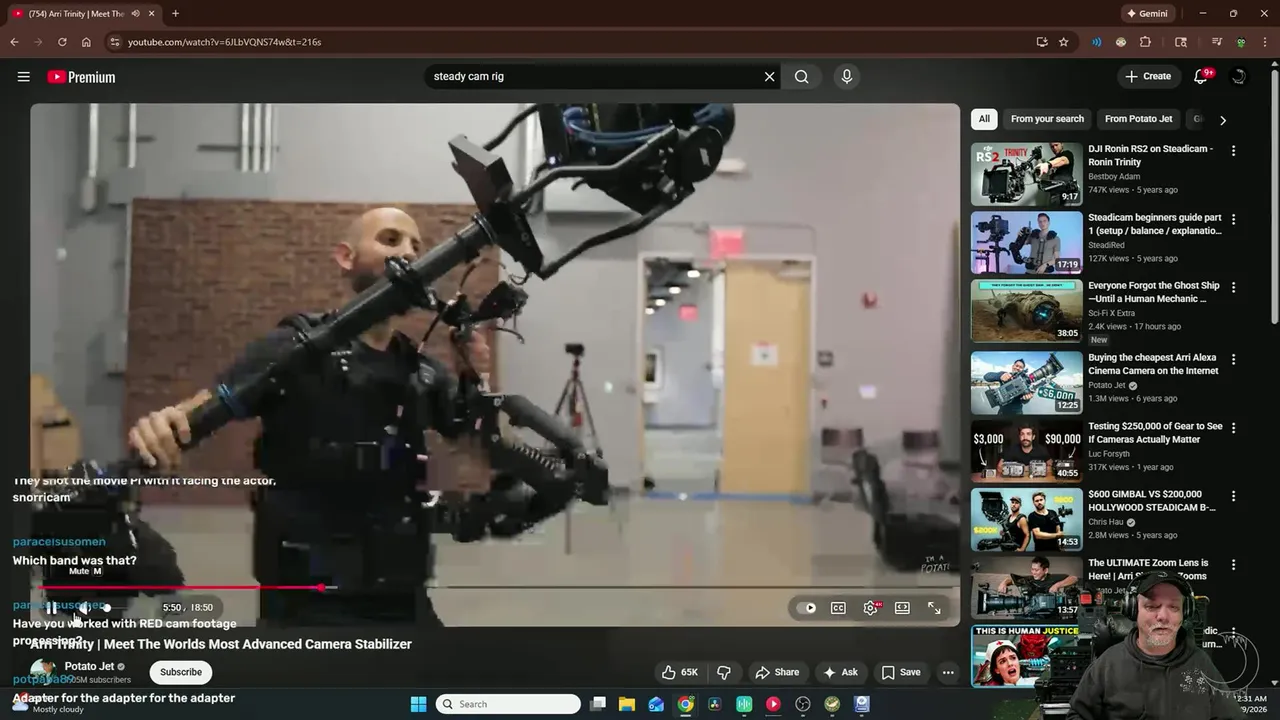This screenshot has width=1280, height=720.
Task: Dislike the video with thumbs down
Action: pos(724,672)
